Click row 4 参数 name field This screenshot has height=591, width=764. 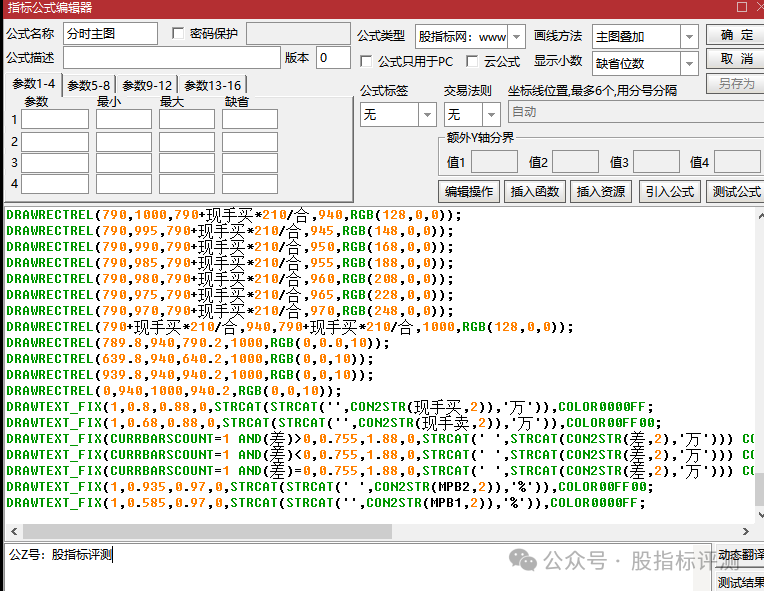tap(55, 184)
